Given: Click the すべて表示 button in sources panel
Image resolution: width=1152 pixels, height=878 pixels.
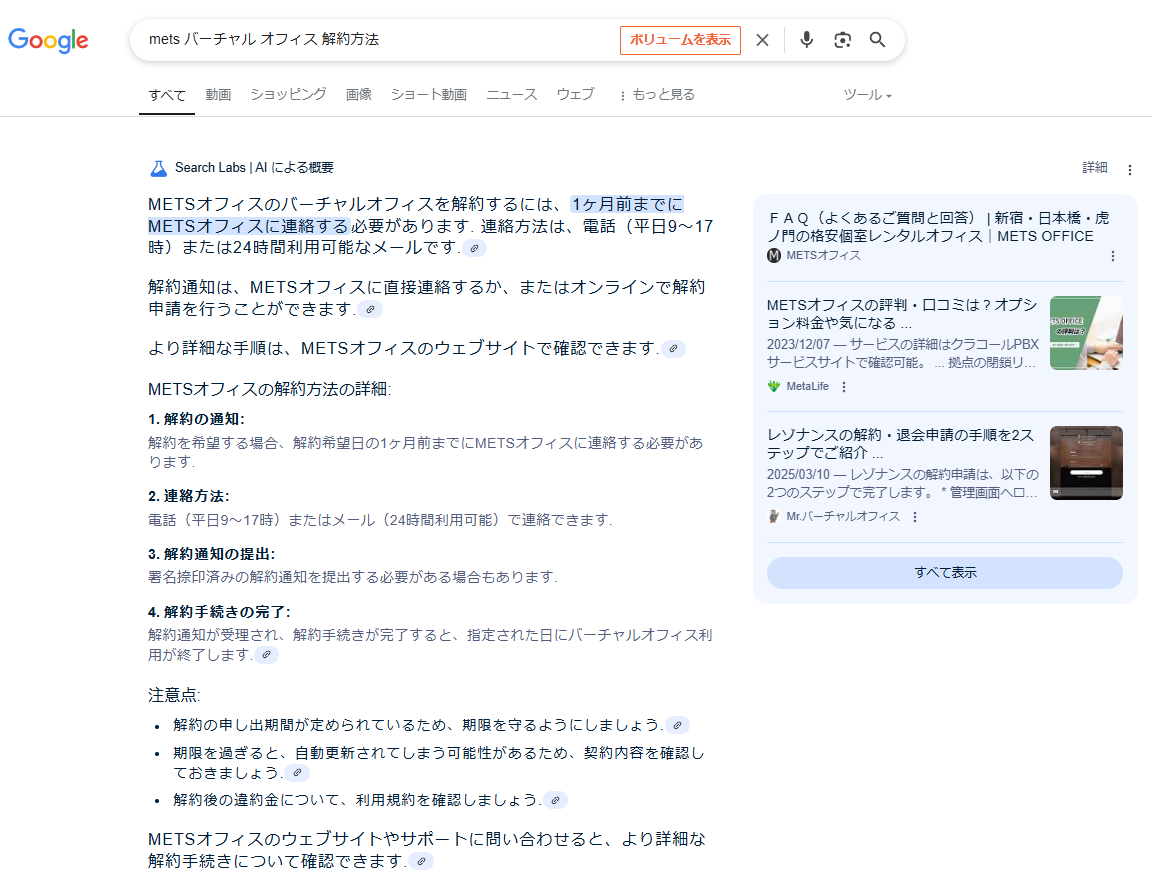Looking at the screenshot, I should click(945, 572).
